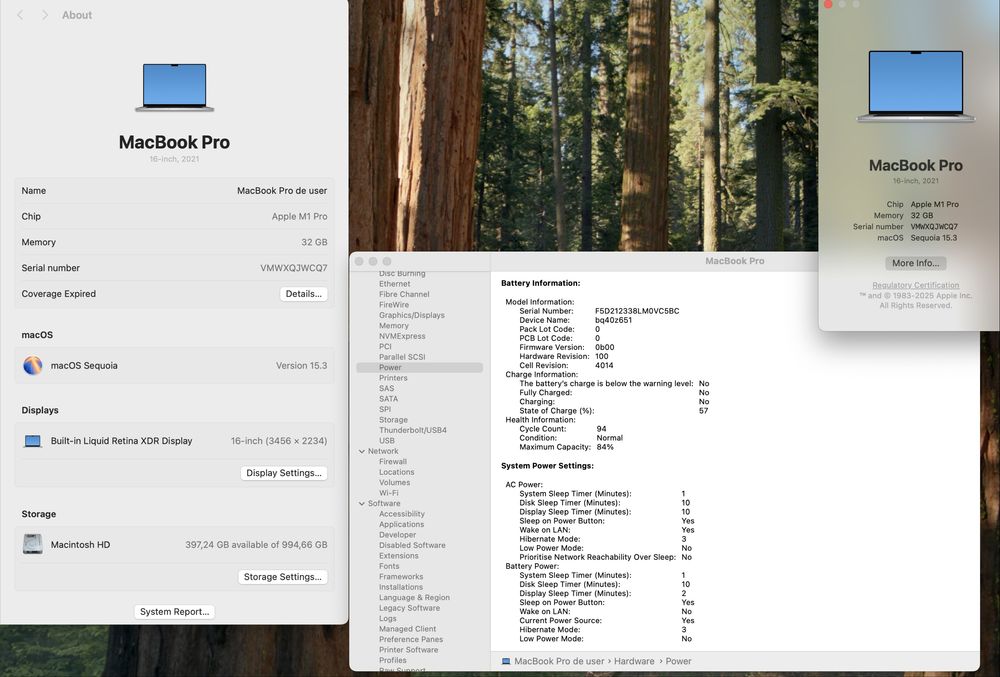Select Parallel SCSI in the sidebar
The width and height of the screenshot is (1000, 677).
tap(402, 357)
